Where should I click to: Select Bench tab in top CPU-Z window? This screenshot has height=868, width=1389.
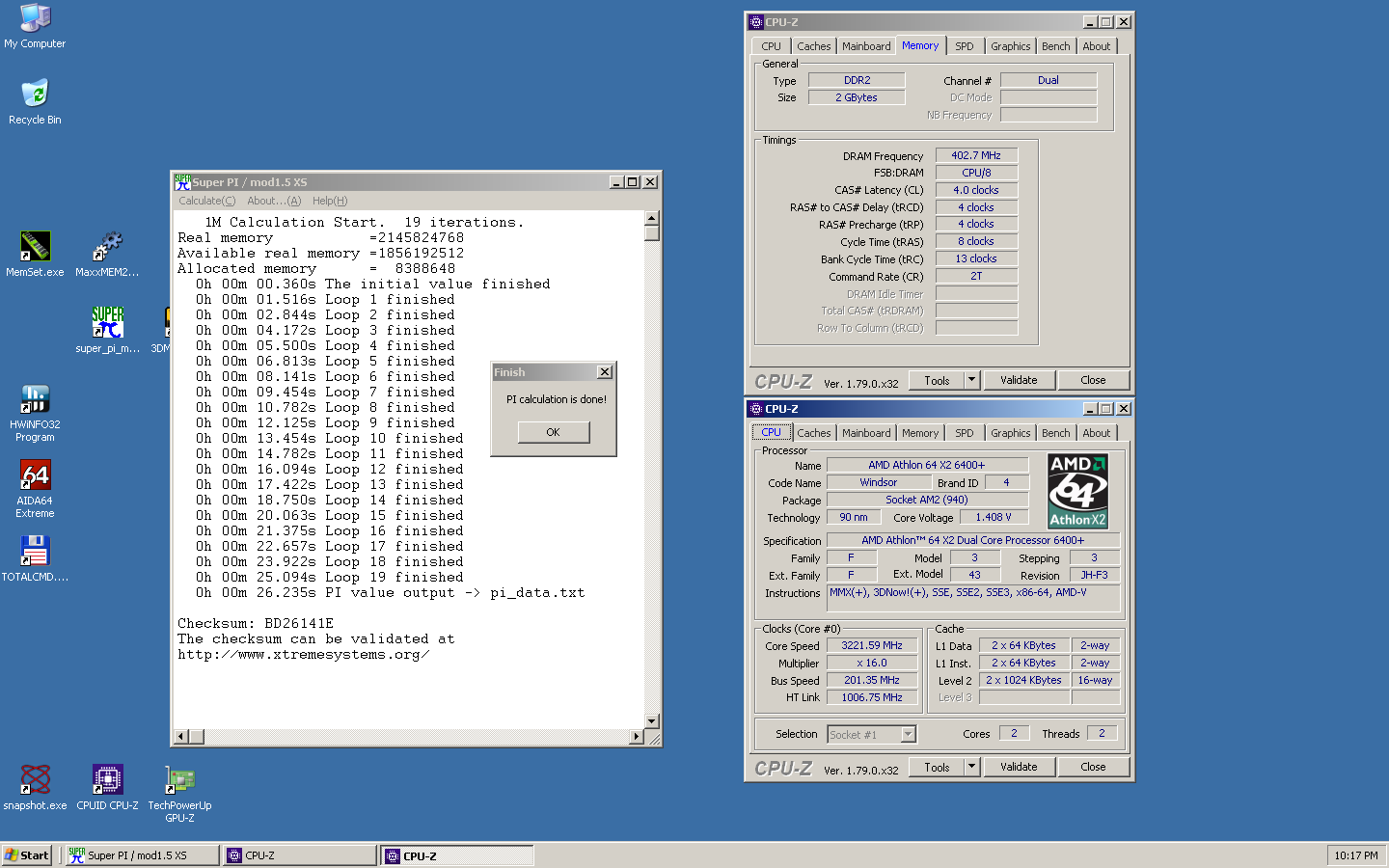click(x=1055, y=46)
